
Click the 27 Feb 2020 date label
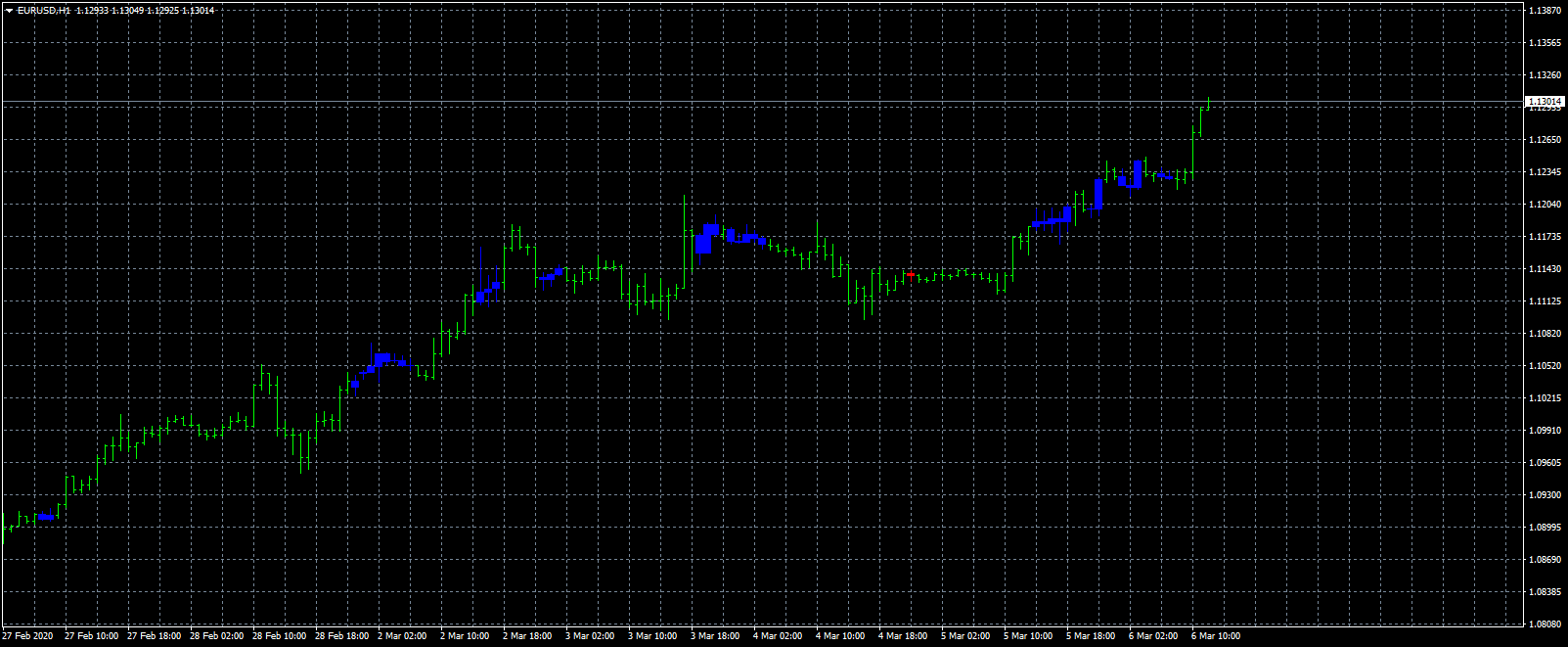click(27, 636)
